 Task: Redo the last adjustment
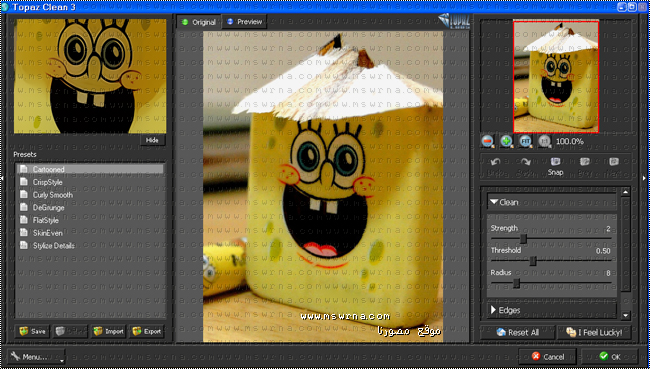[x=526, y=166]
